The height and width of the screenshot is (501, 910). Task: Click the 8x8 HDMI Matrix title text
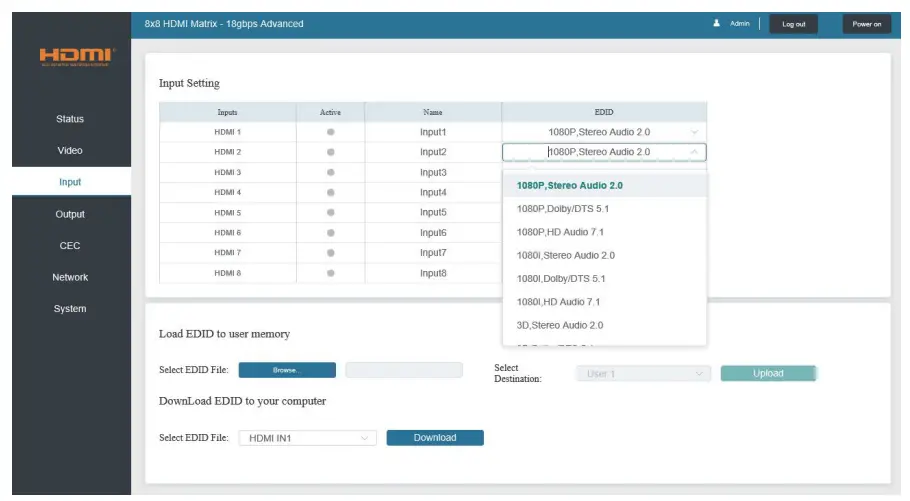[x=224, y=24]
